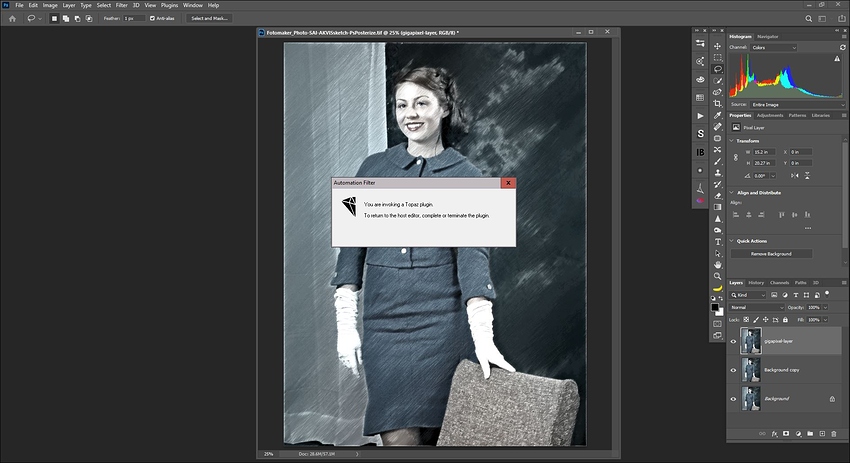Select the Crop tool
This screenshot has height=463, width=850.
point(718,104)
